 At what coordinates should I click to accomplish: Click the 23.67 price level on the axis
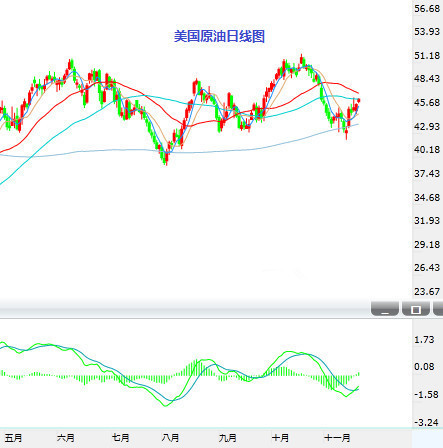pyautogui.click(x=427, y=292)
